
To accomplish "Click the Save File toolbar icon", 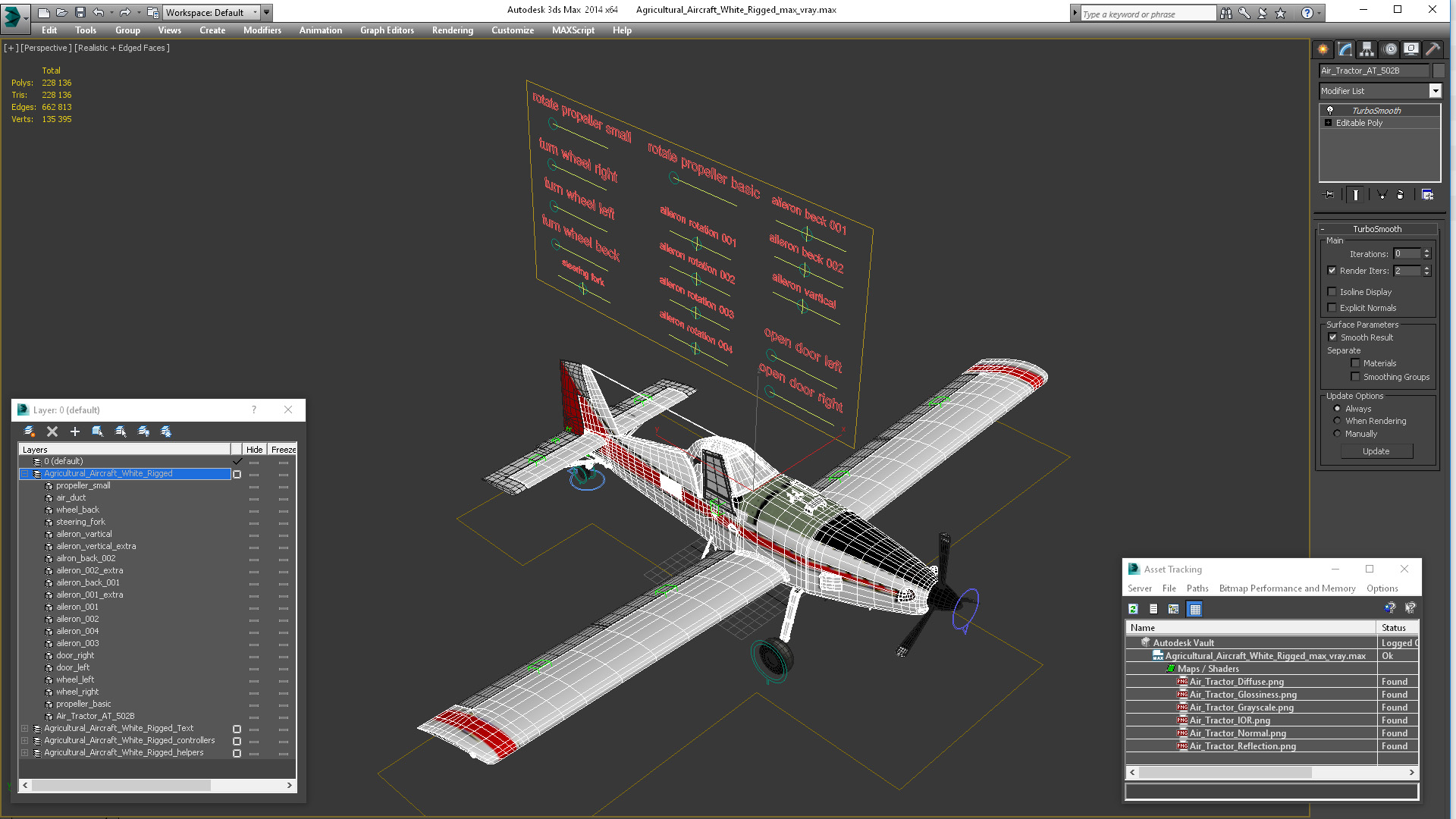I will (80, 12).
